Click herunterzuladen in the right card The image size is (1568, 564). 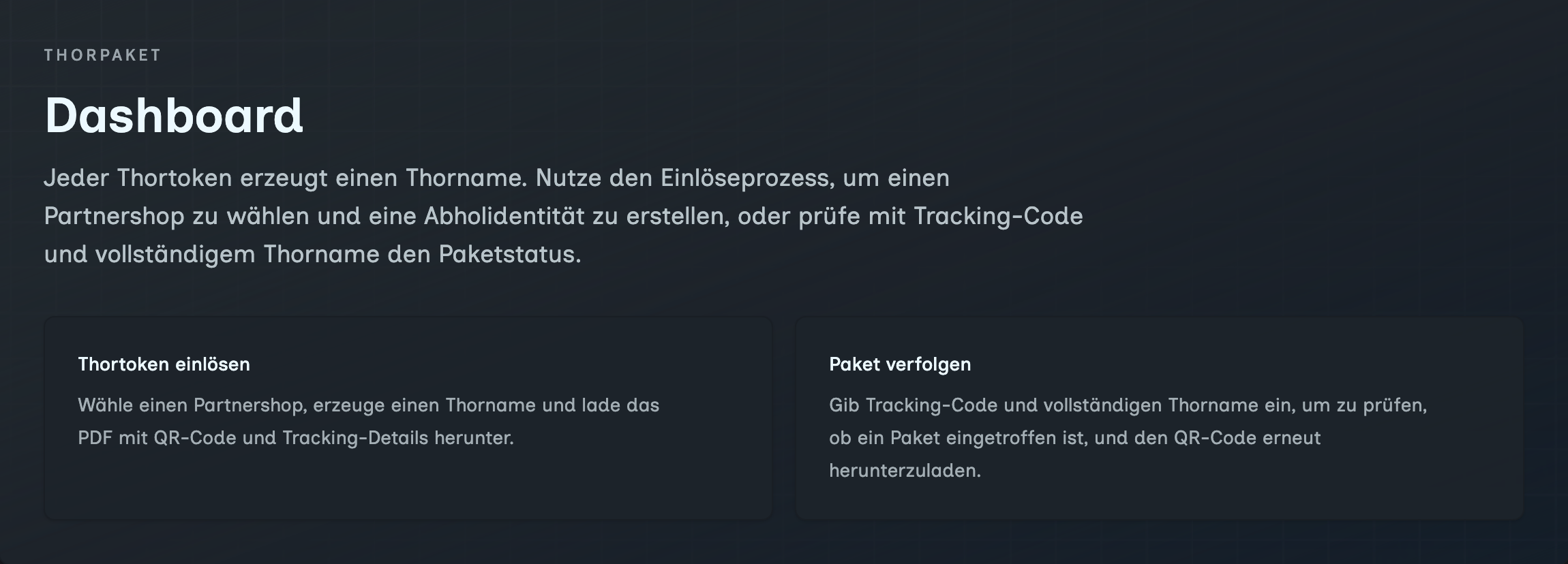[903, 470]
